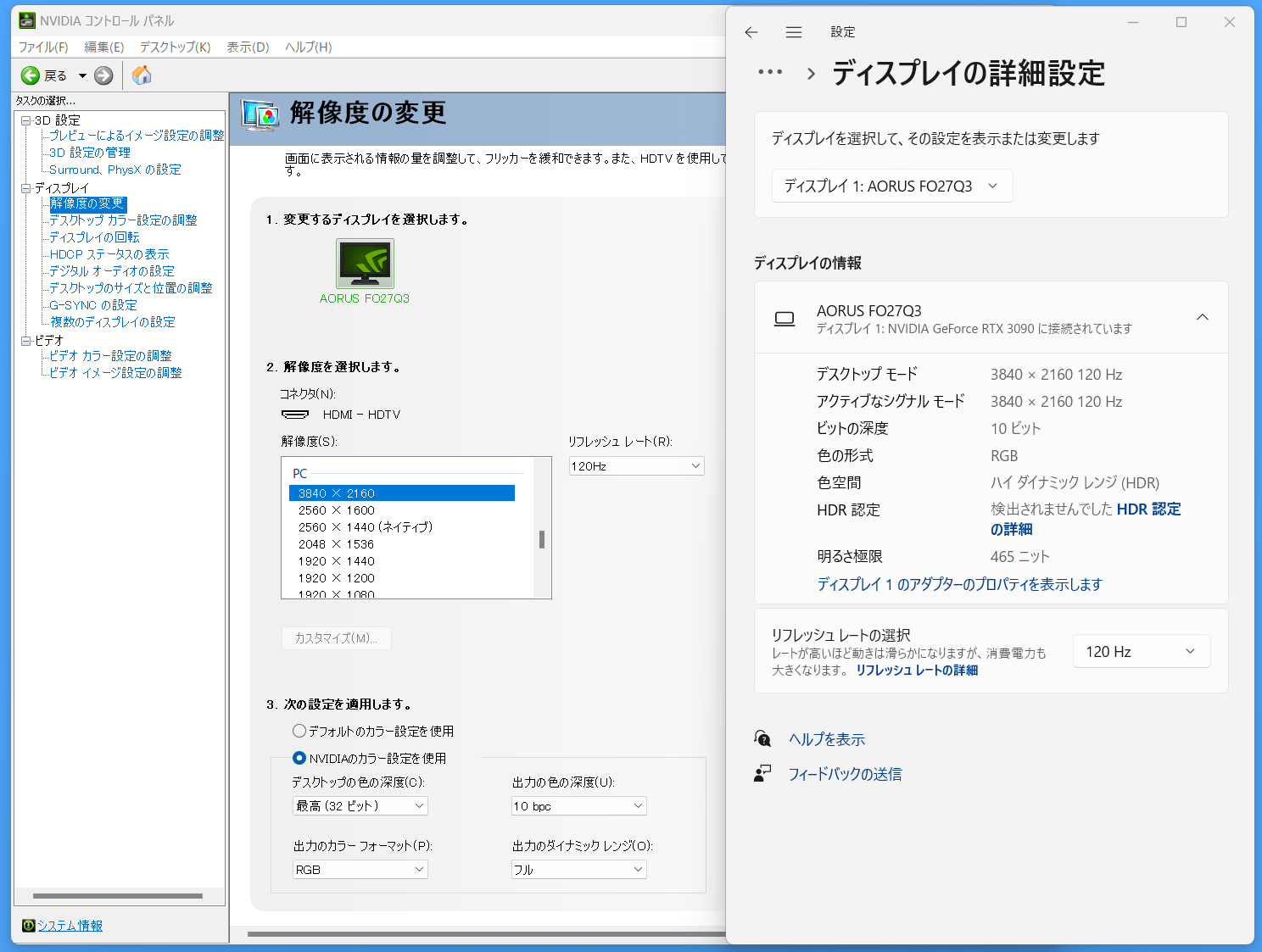This screenshot has width=1262, height=952.
Task: Open Surround, PhysX の設定 tree item
Action: pyautogui.click(x=115, y=170)
